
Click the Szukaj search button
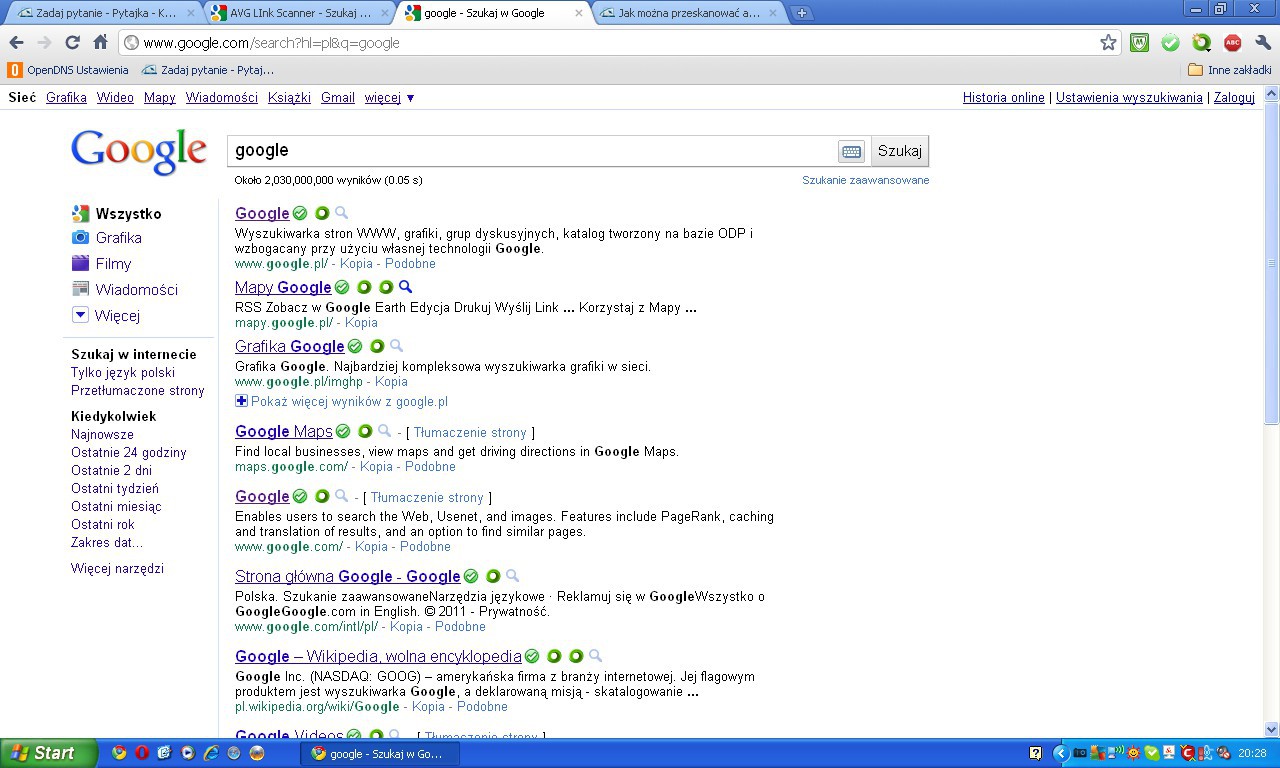[900, 151]
